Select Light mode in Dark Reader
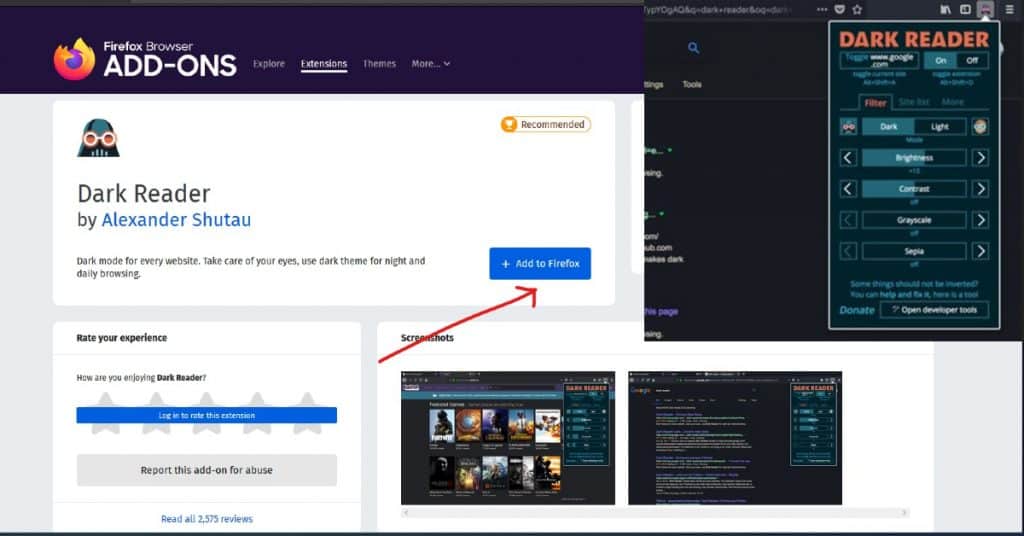Viewport: 1024px width, 536px height. pos(940,127)
